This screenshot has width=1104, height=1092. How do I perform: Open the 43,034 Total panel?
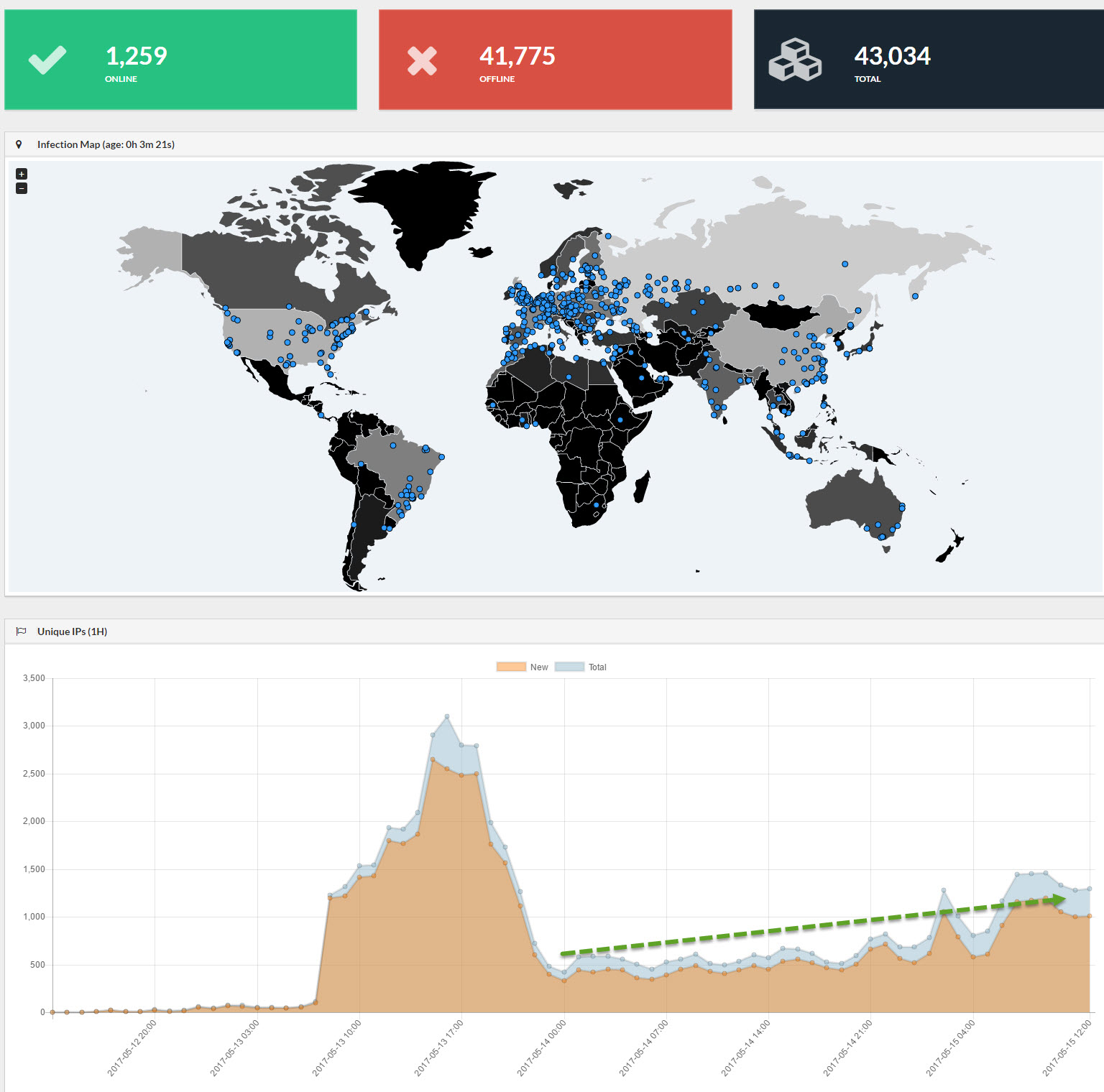click(x=929, y=60)
